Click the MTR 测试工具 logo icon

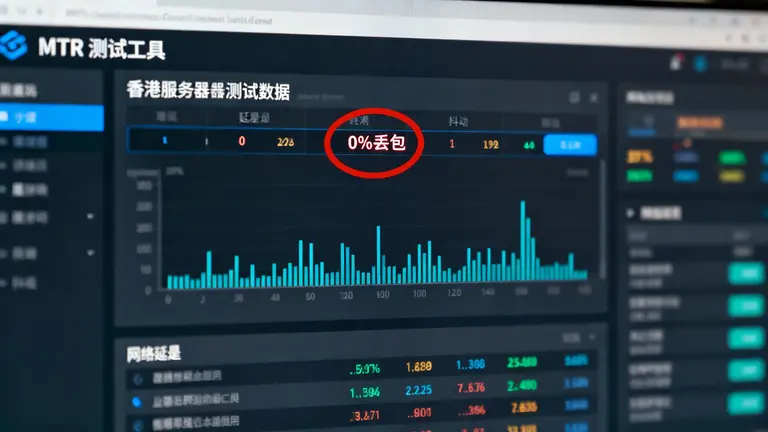click(x=12, y=45)
